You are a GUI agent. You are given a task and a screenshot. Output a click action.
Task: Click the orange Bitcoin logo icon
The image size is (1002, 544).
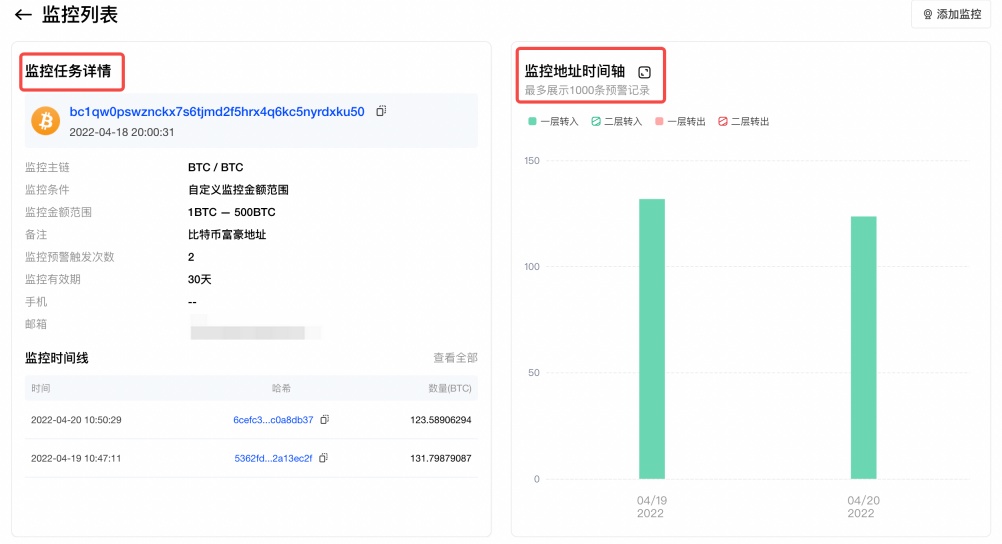[x=45, y=120]
